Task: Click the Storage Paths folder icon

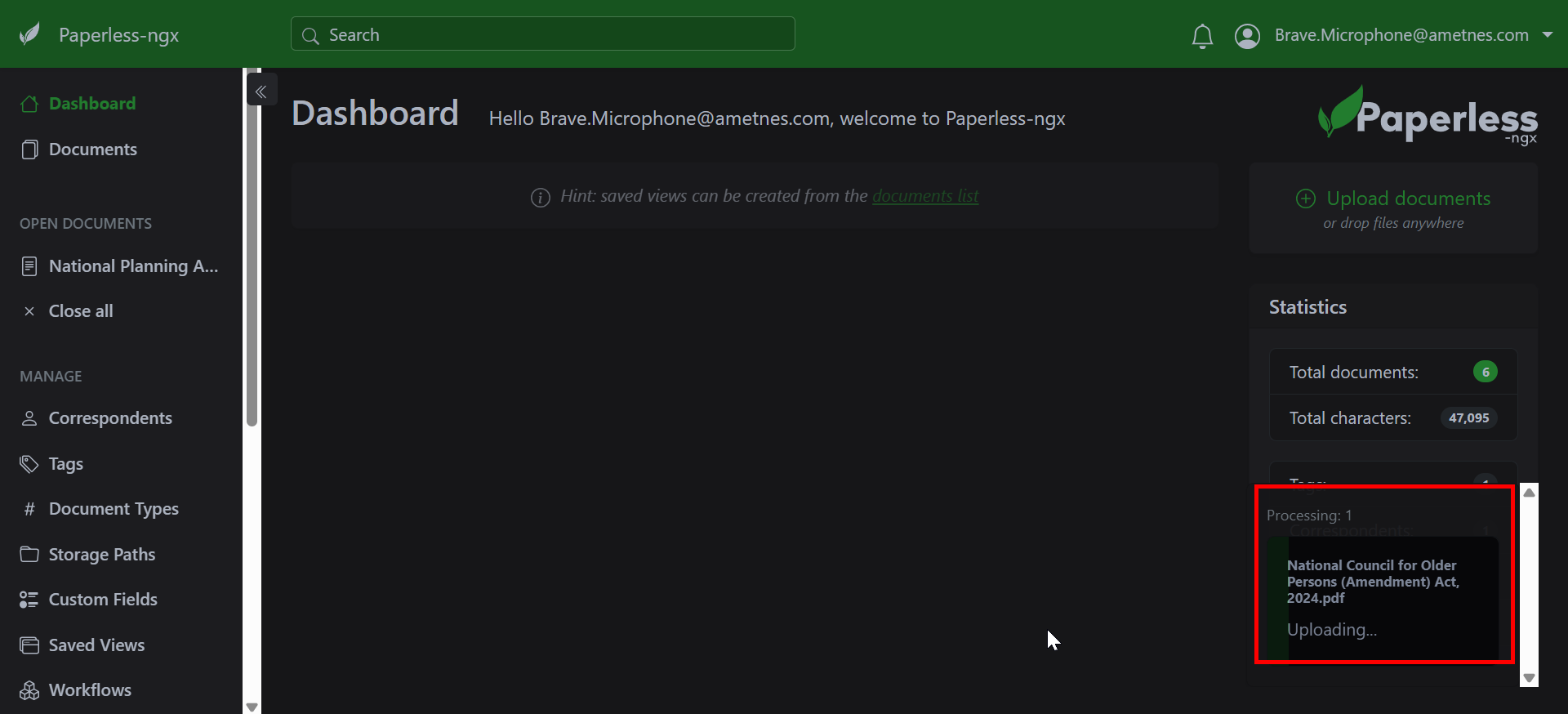Action: point(29,555)
